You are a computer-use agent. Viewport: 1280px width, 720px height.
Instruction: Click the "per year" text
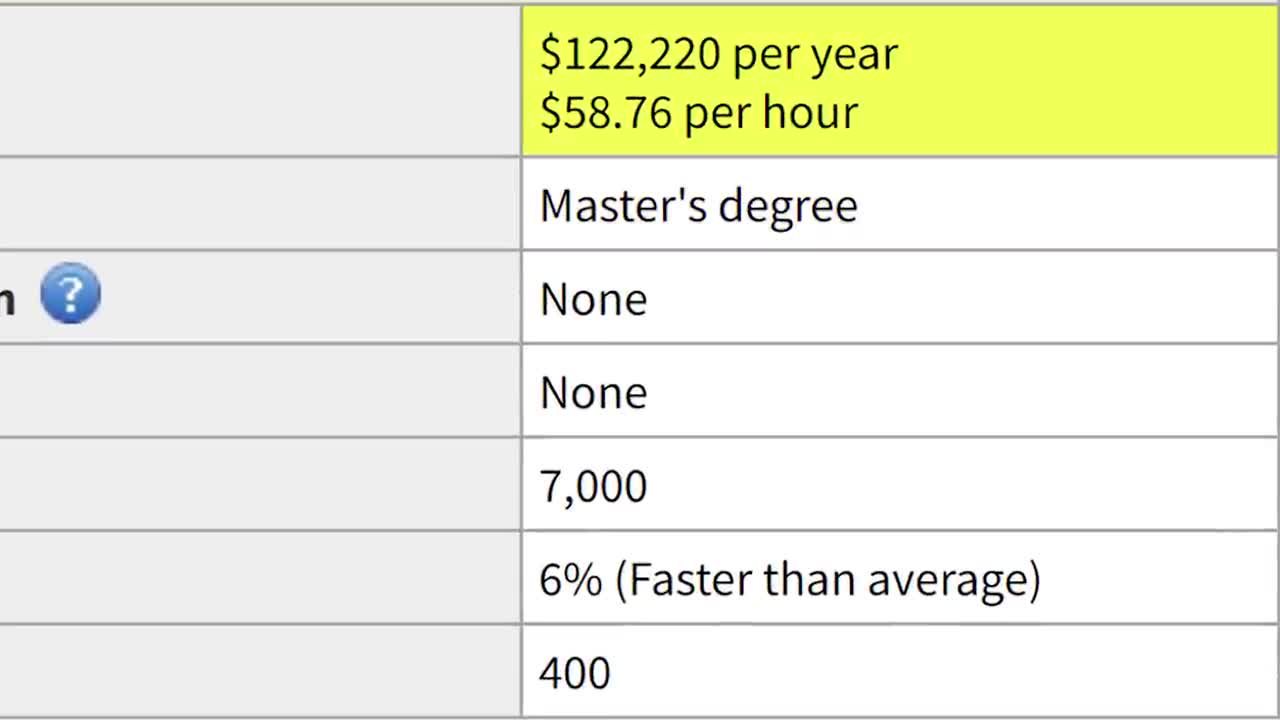(x=815, y=54)
